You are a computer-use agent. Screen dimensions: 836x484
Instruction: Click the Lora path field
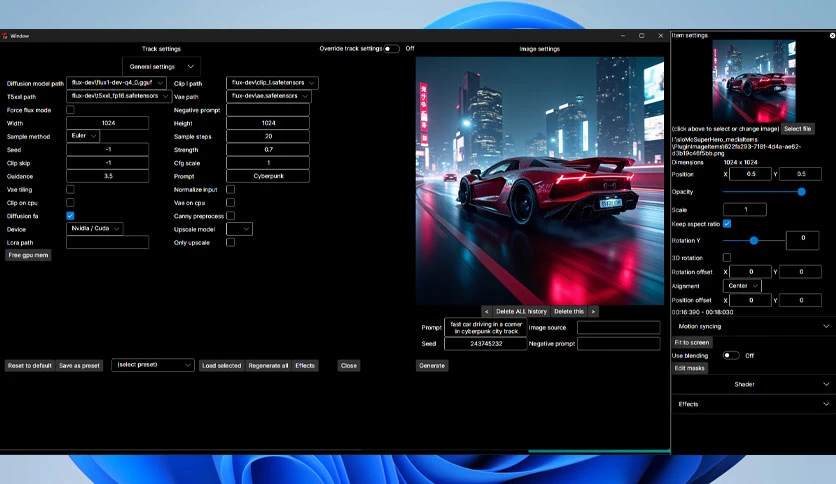108,243
